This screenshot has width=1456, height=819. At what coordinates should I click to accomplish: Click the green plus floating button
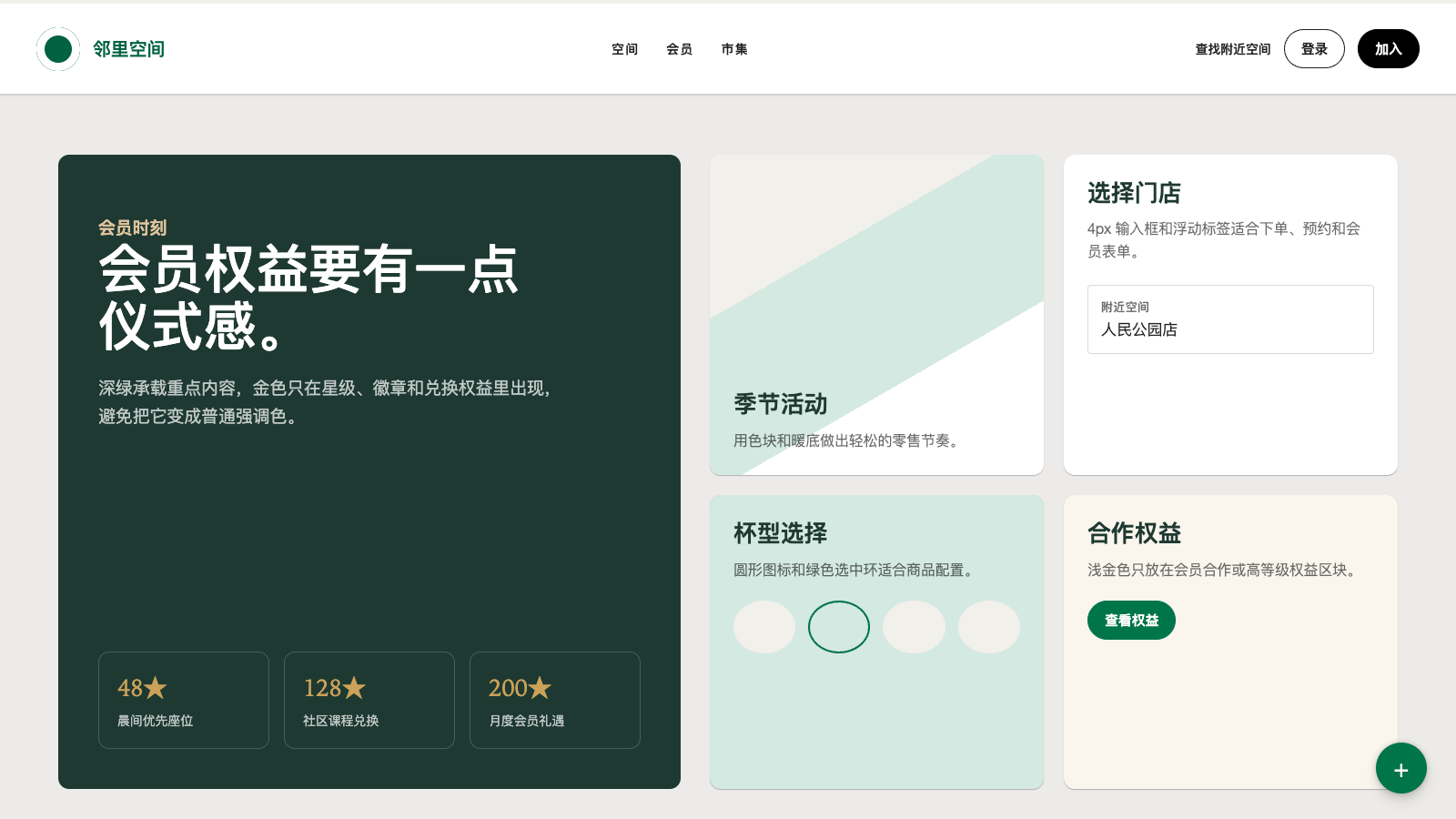pyautogui.click(x=1401, y=768)
